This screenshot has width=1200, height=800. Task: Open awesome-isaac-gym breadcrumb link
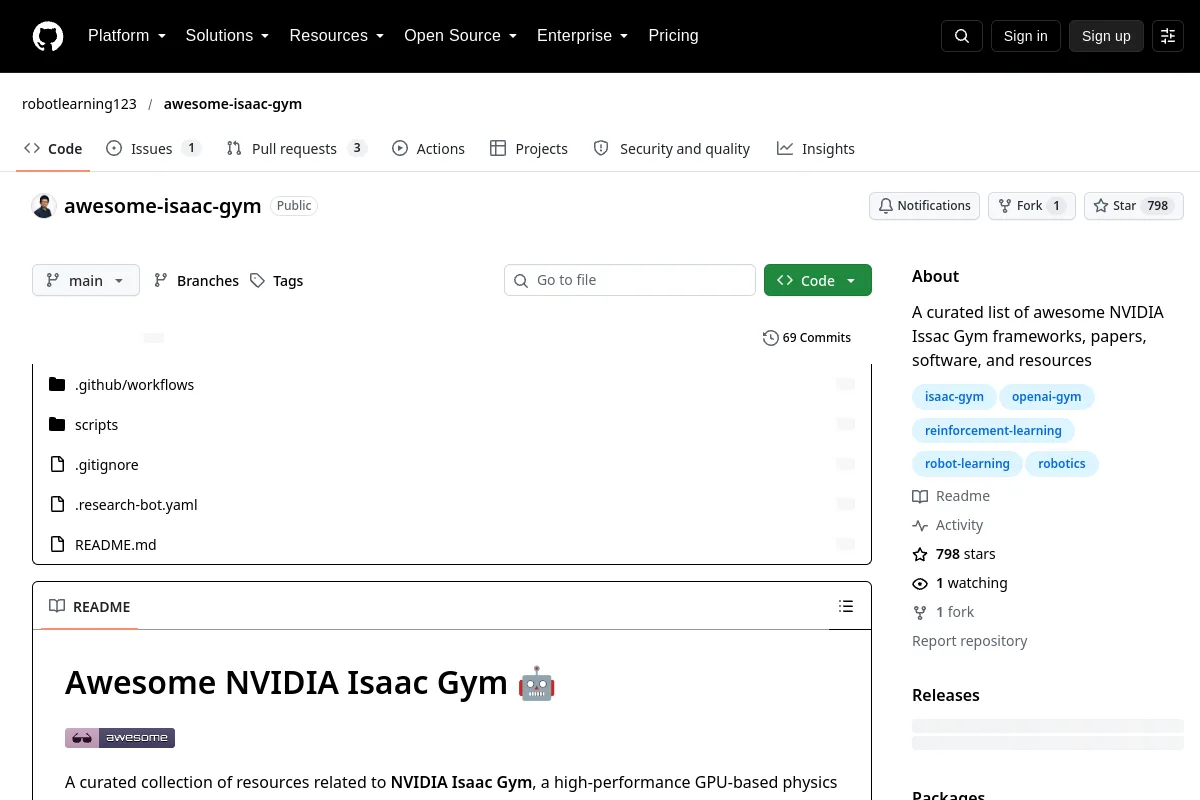pos(233,104)
